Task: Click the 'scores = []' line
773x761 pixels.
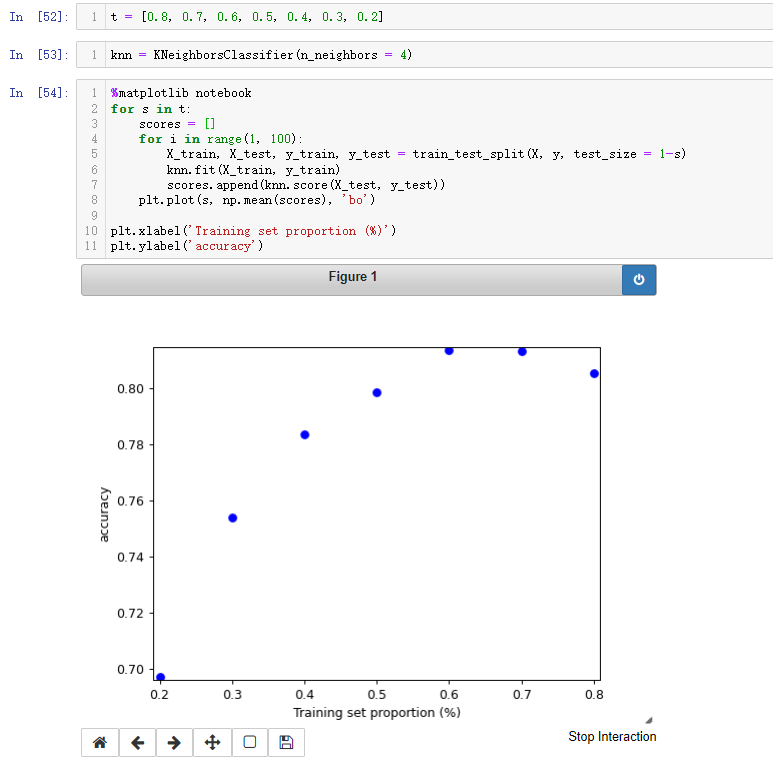Action: click(177, 124)
